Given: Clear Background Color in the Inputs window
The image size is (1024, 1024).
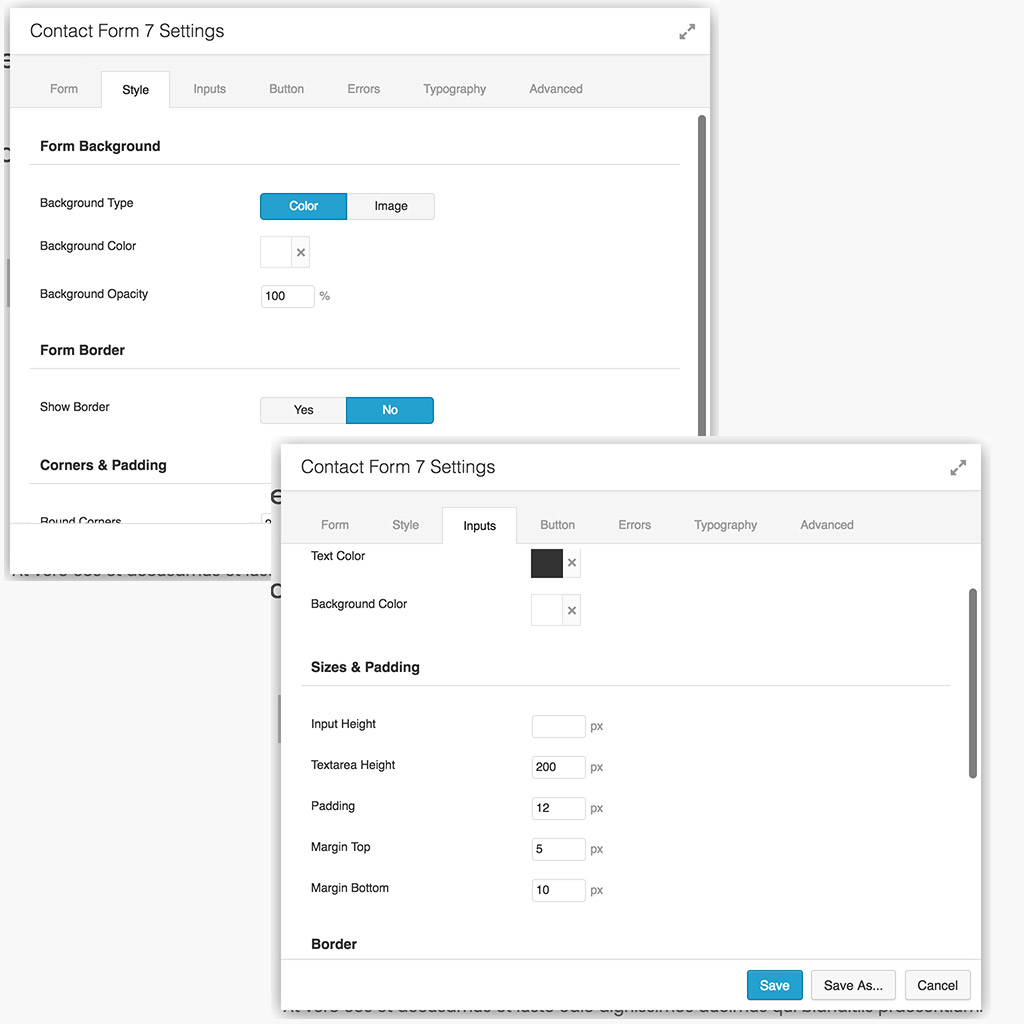Looking at the screenshot, I should (571, 610).
